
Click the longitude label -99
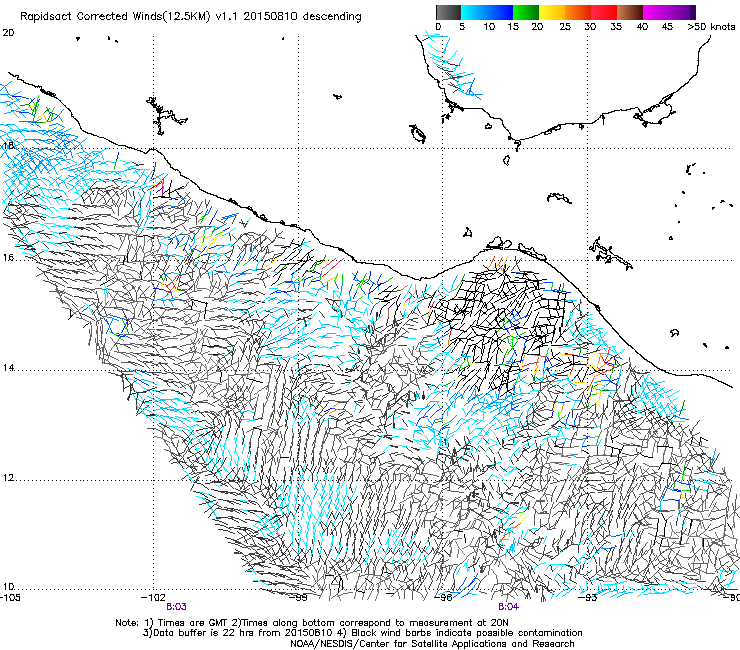point(300,598)
